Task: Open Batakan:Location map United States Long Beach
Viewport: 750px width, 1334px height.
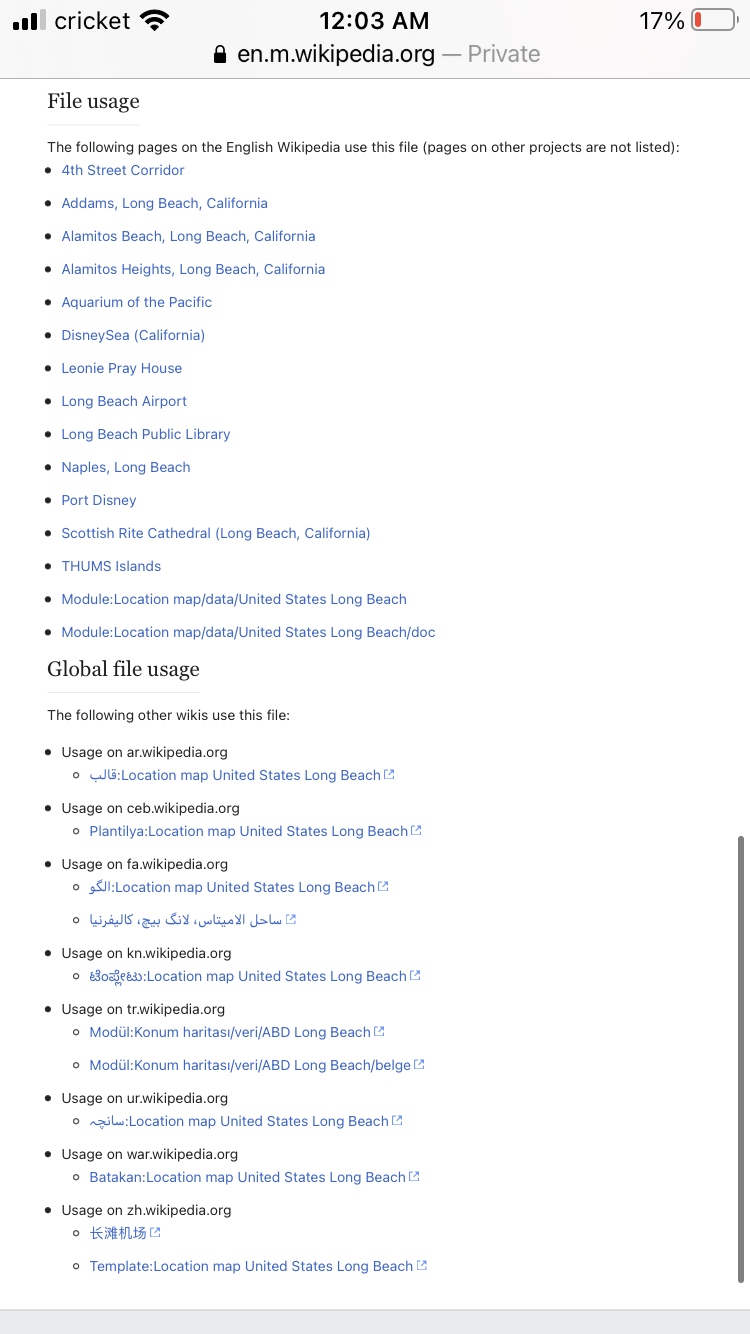Action: click(248, 1177)
